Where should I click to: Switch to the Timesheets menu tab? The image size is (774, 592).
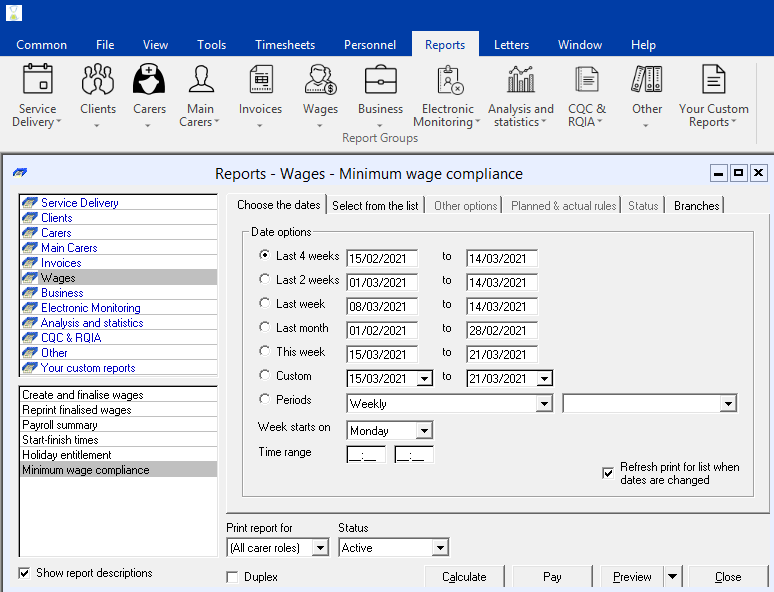[285, 45]
